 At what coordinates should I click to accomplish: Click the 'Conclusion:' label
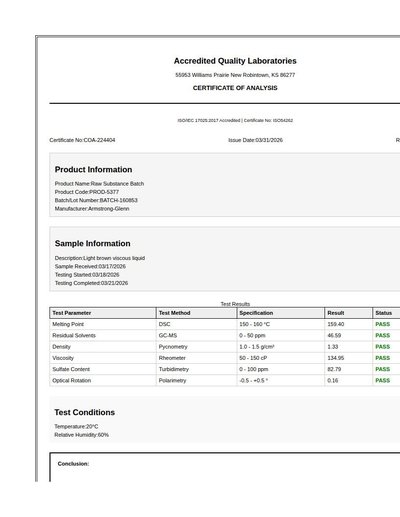[x=73, y=464]
